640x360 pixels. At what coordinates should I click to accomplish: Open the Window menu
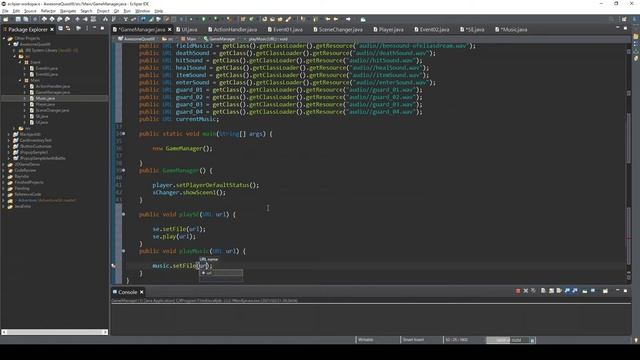(x=142, y=11)
